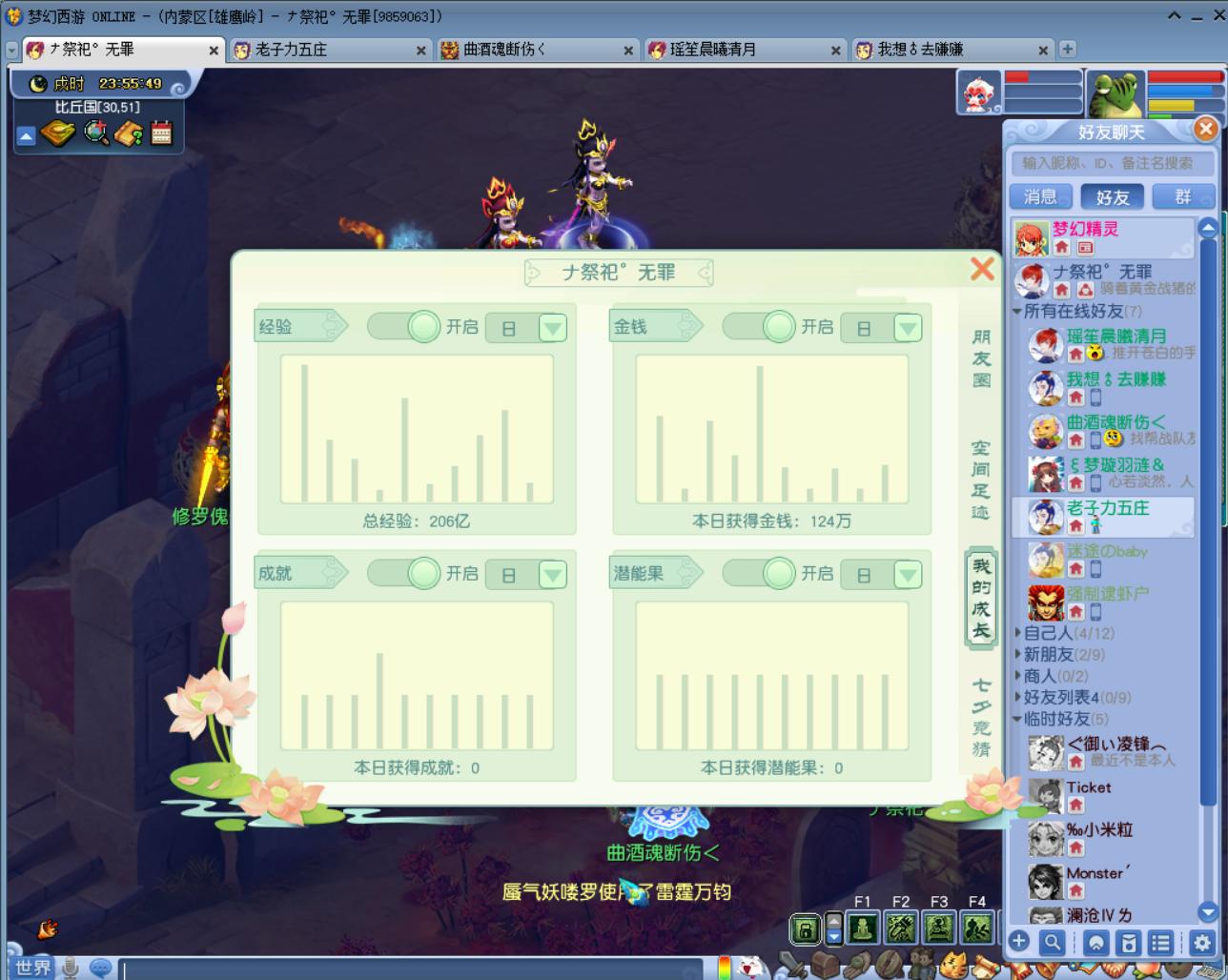Open the sword attack icon in bottom bar
The width and height of the screenshot is (1228, 980).
point(793,966)
